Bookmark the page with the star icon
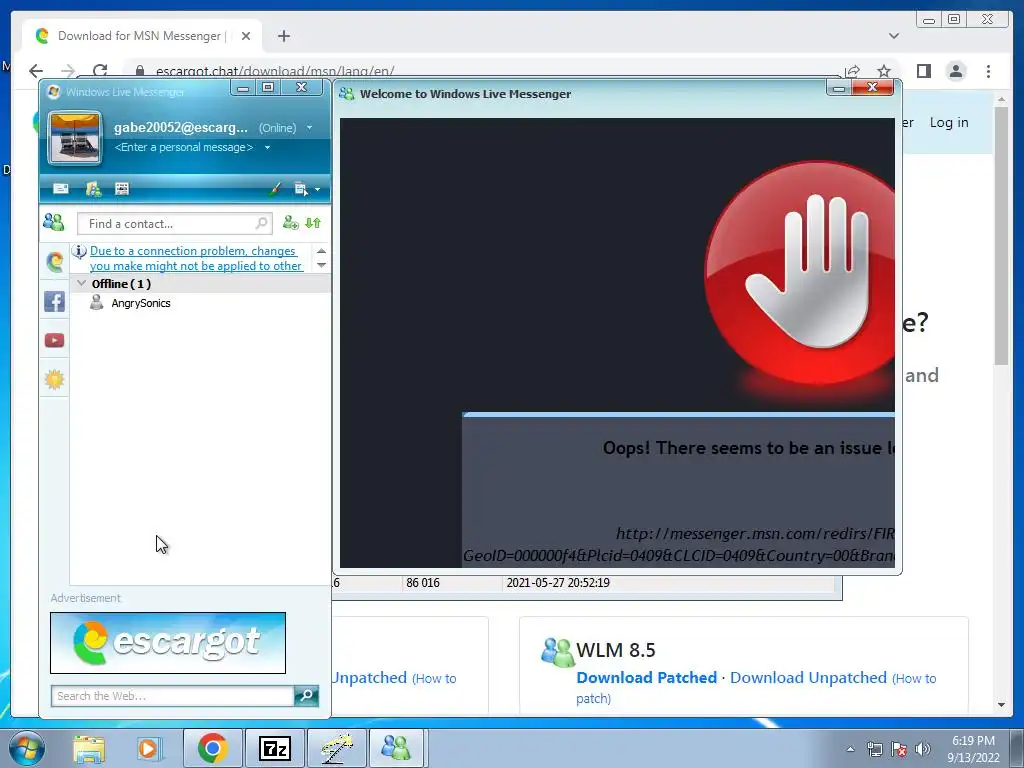1024x768 pixels. point(884,71)
